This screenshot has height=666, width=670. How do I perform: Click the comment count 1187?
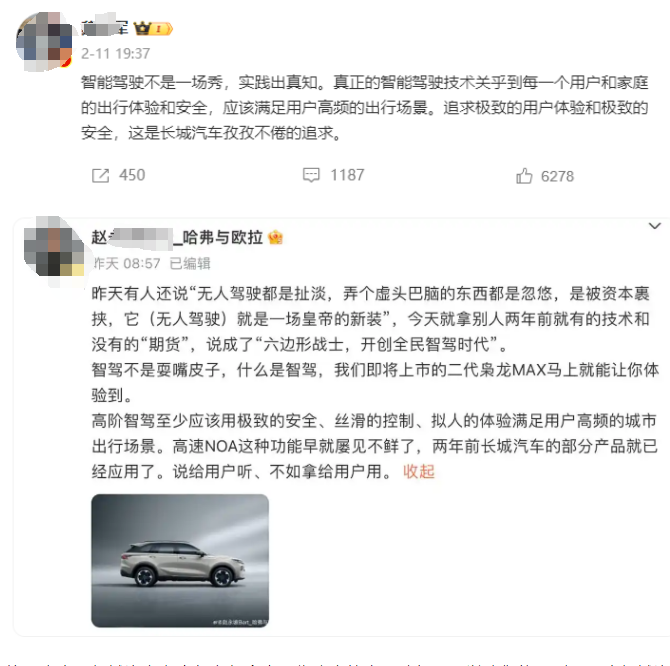(x=347, y=175)
